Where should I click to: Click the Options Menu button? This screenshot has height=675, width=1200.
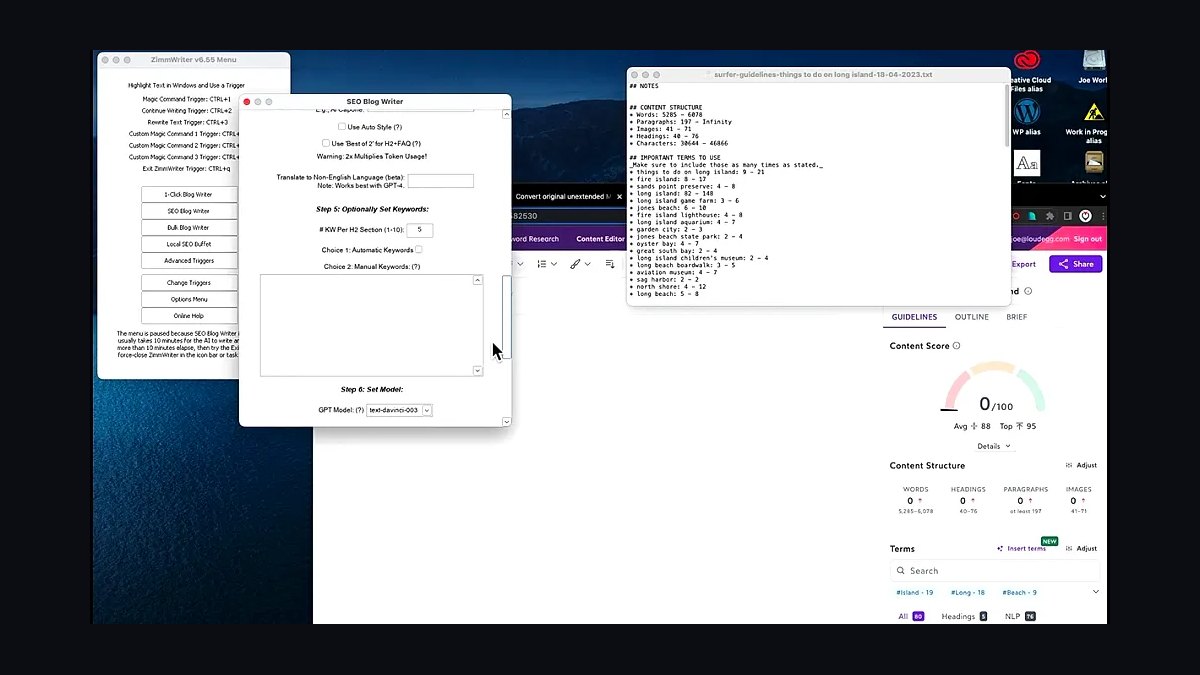click(x=189, y=299)
